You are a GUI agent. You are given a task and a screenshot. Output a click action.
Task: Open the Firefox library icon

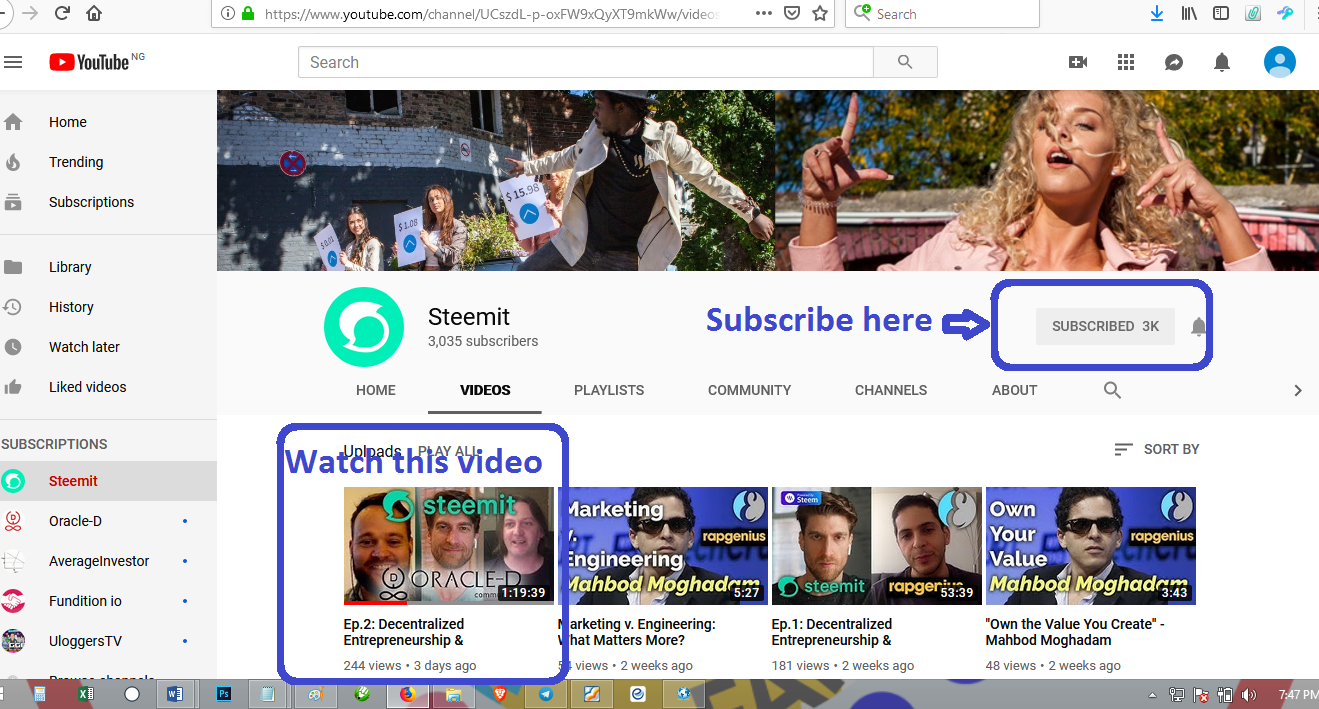tap(1190, 14)
